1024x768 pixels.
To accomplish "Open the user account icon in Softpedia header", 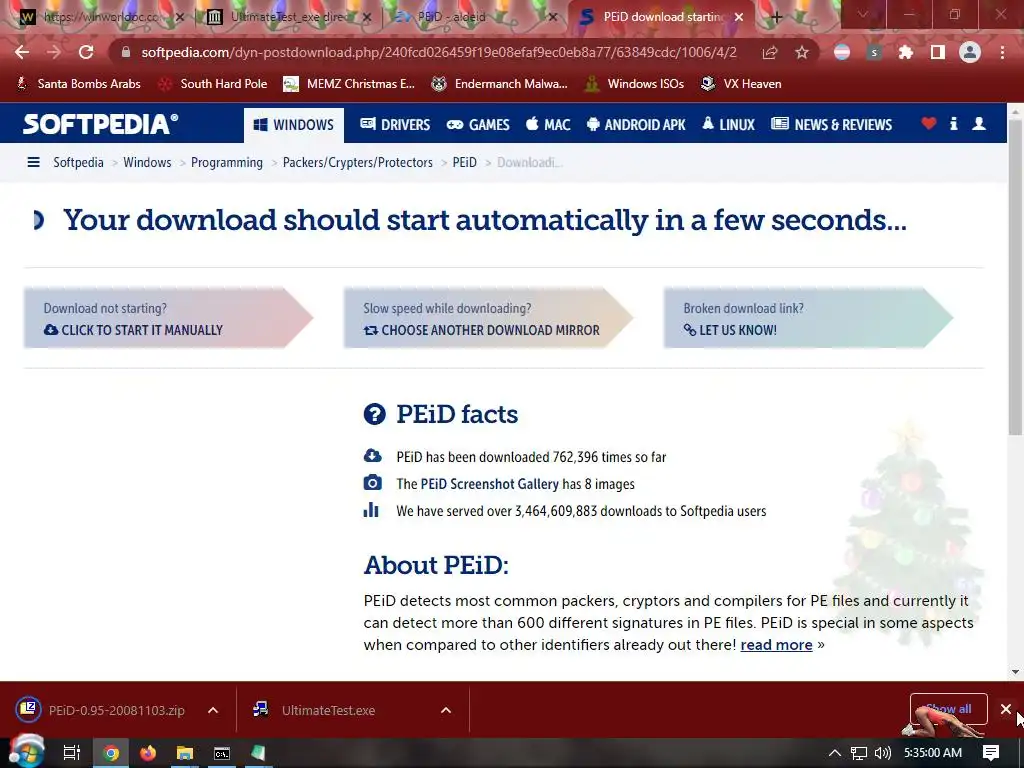I will (x=978, y=123).
